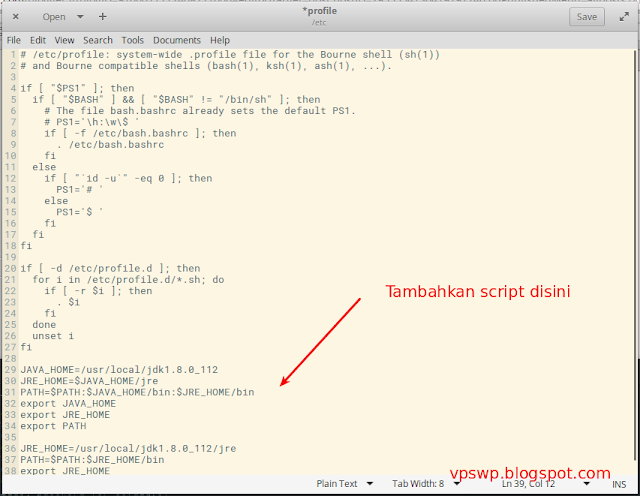Image resolution: width=640 pixels, height=496 pixels.
Task: Expand the Tab Width: 8 dropdown
Action: click(426, 484)
